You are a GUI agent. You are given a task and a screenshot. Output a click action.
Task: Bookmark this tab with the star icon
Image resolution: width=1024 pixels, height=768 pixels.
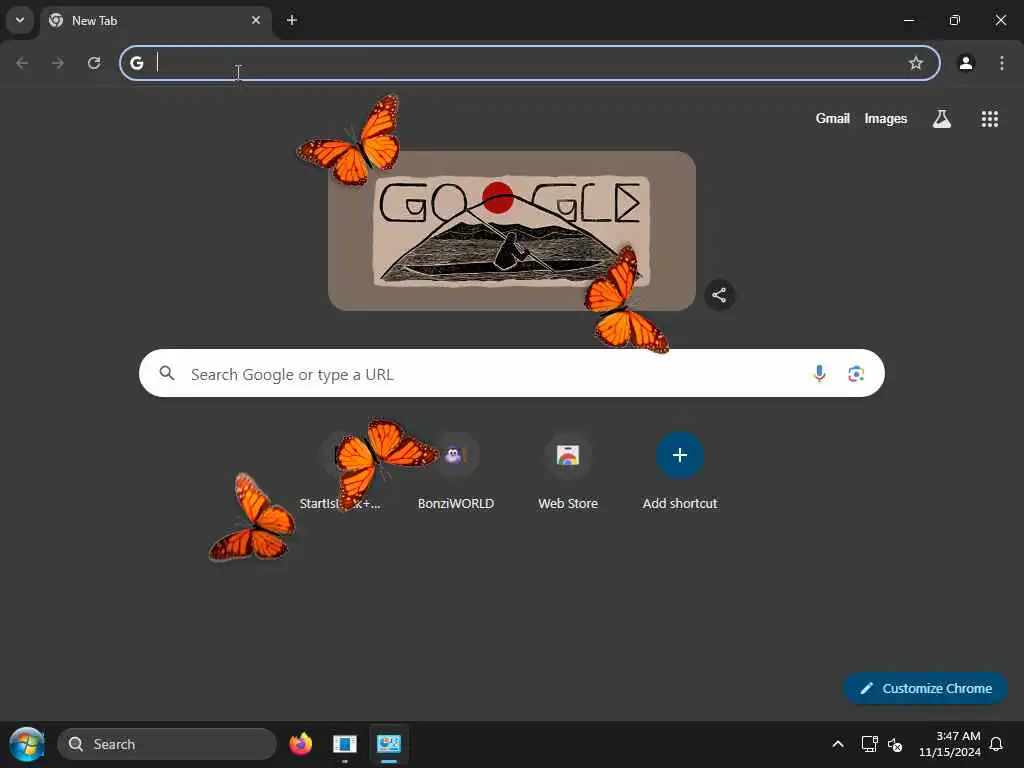tap(916, 63)
